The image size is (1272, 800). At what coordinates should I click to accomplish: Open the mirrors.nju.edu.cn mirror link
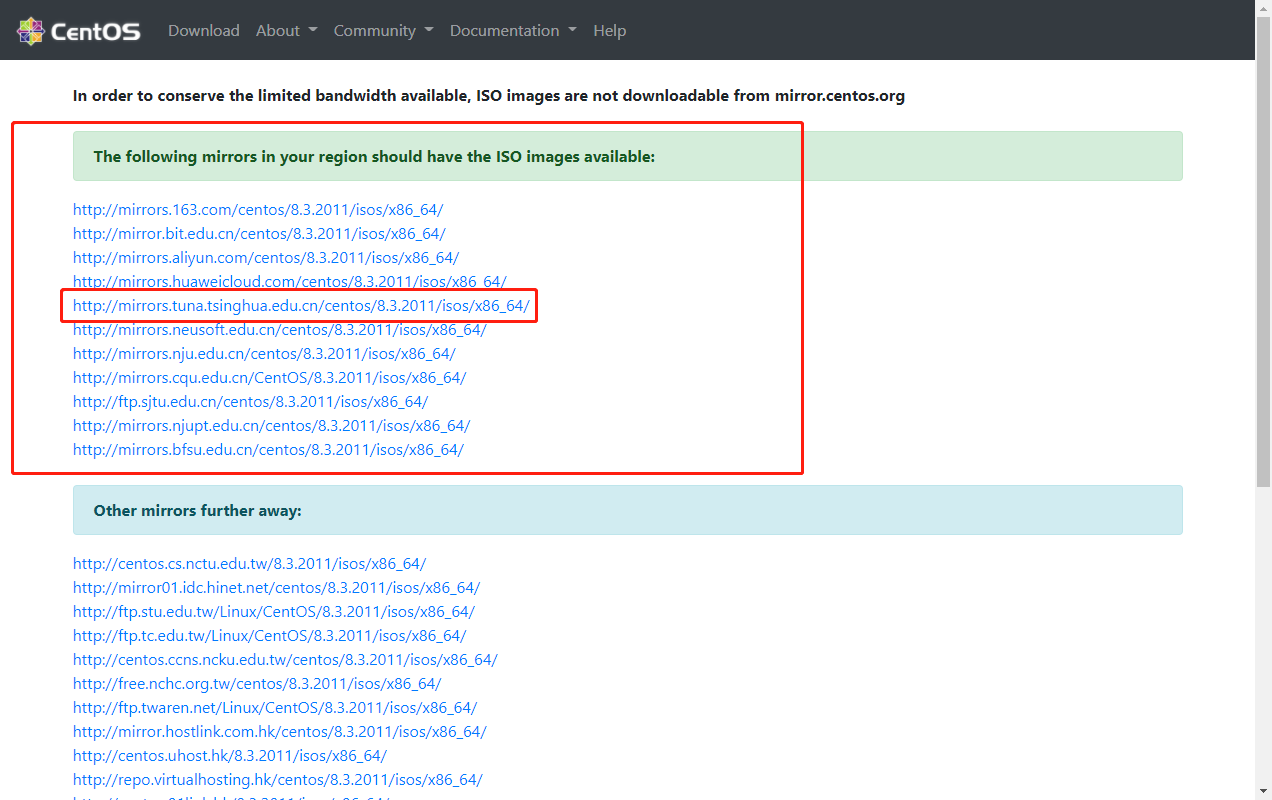264,354
